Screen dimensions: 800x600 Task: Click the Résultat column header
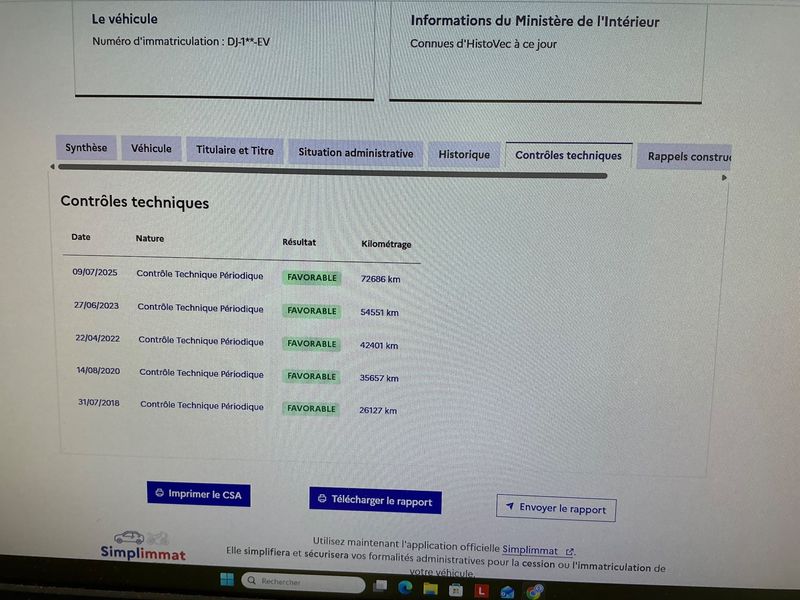point(299,242)
